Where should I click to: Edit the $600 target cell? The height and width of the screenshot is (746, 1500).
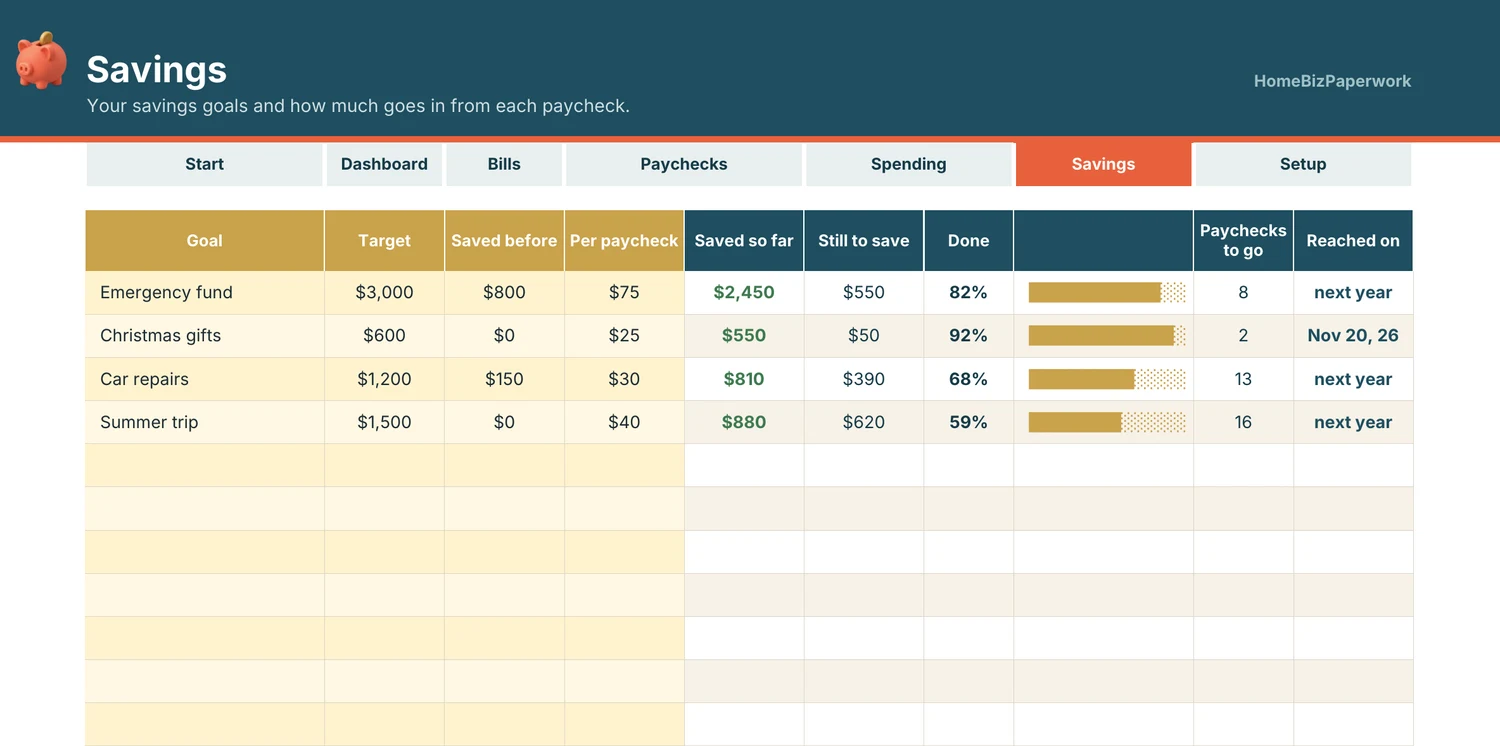[x=385, y=336]
